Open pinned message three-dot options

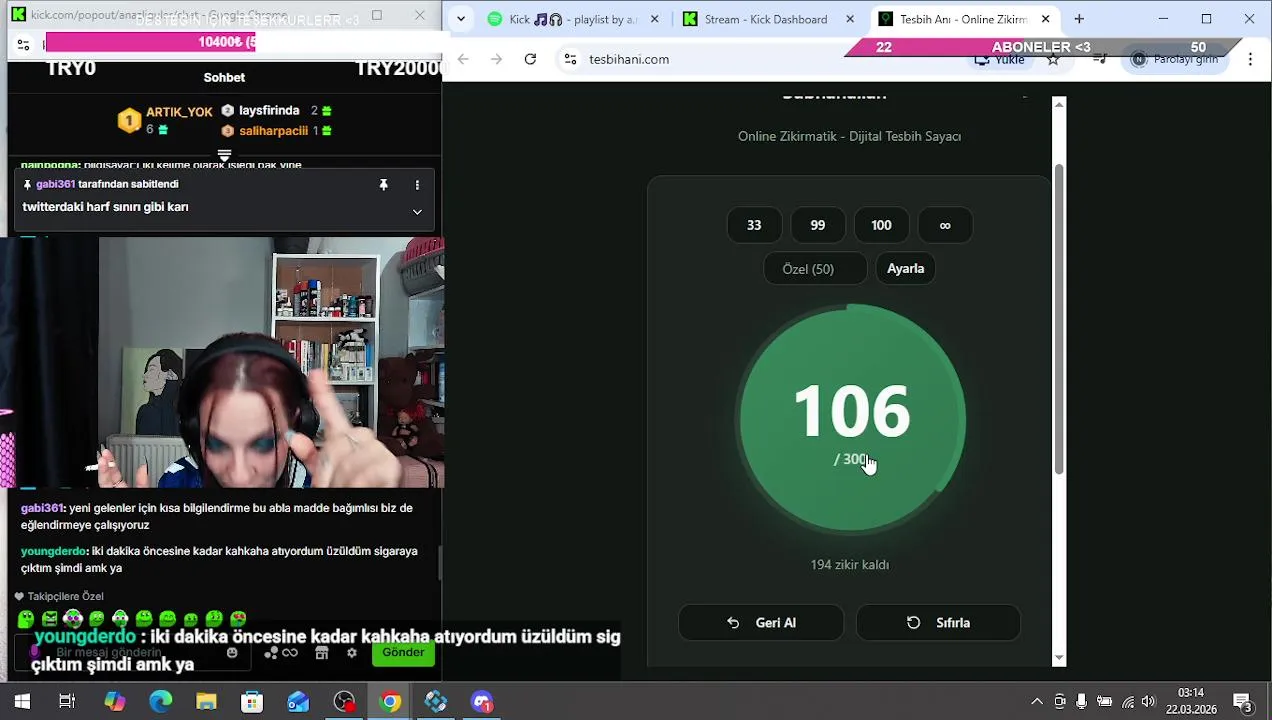tap(417, 185)
